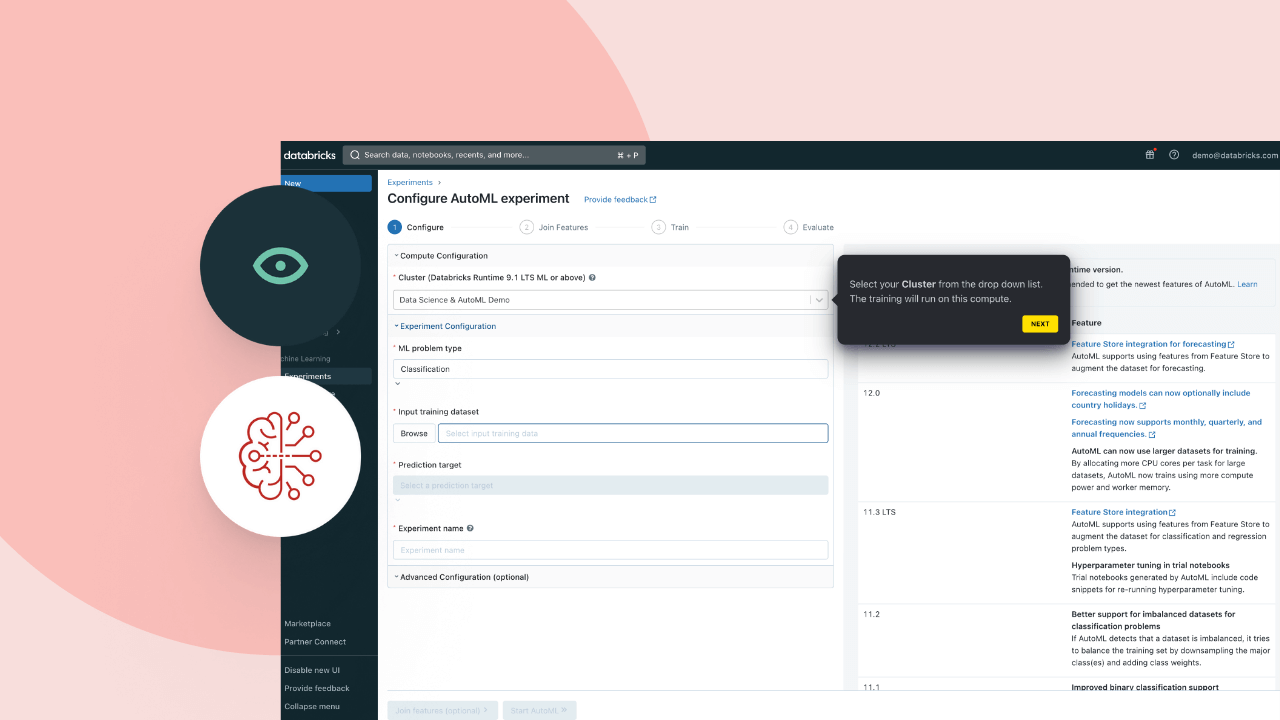Click the green eye icon circle

click(280, 266)
